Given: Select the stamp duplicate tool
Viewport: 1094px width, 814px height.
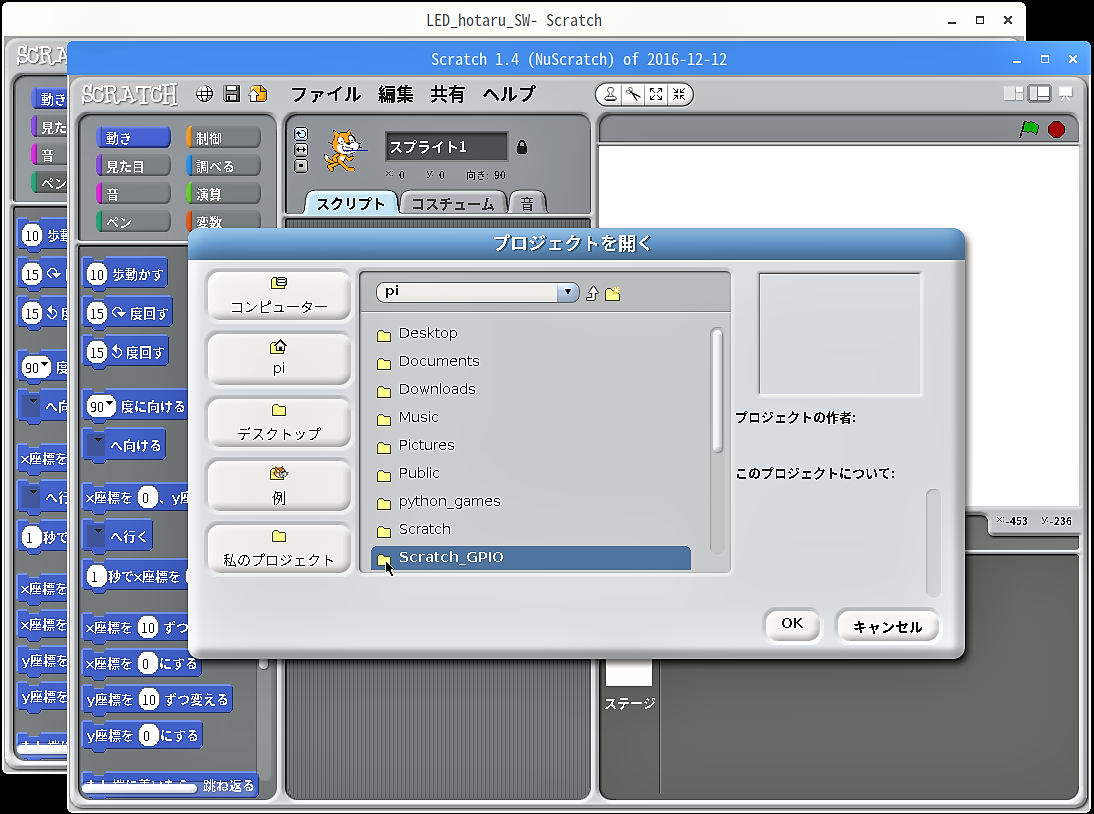Looking at the screenshot, I should pos(610,94).
